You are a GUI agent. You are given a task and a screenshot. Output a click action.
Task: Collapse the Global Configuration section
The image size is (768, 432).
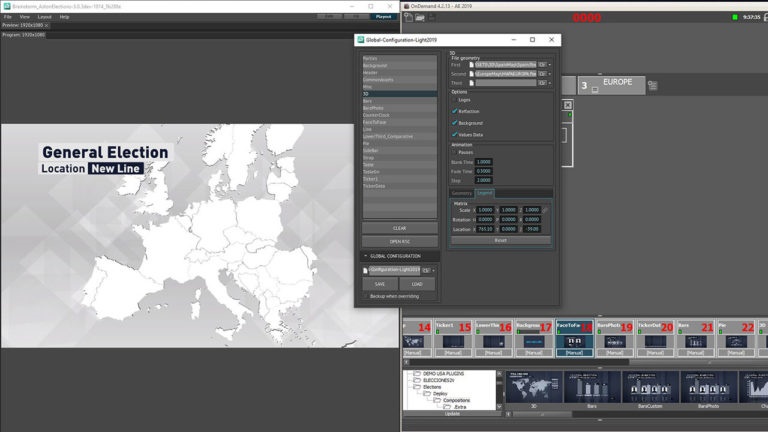pos(366,256)
